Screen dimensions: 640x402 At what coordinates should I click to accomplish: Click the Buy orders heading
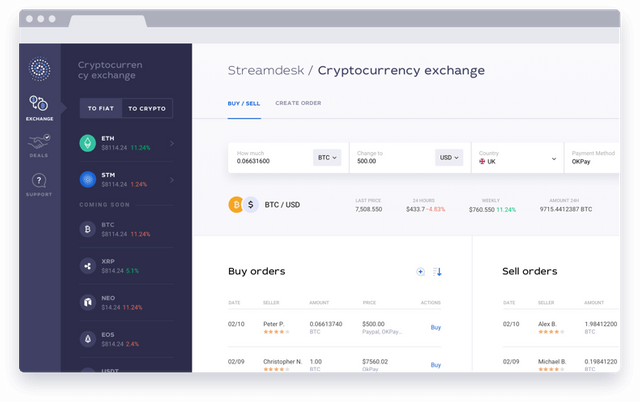pos(257,271)
